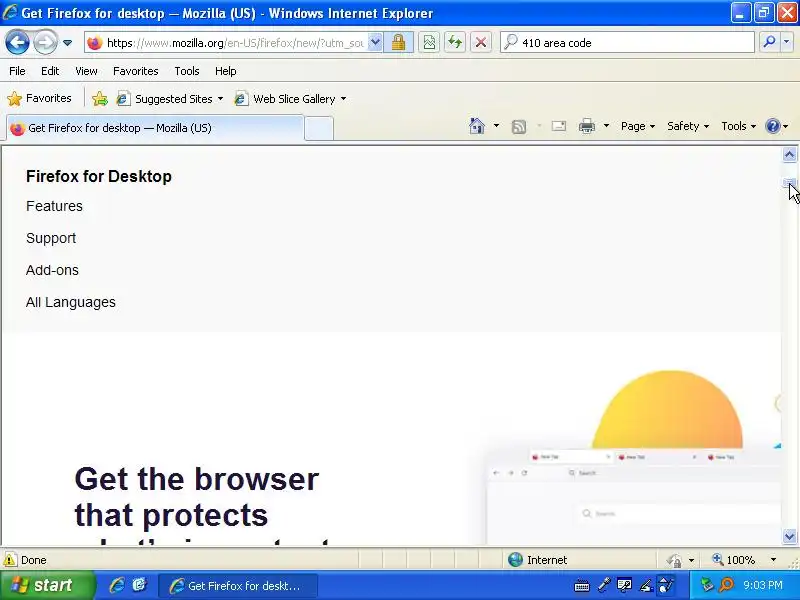Open the View menu
The width and height of the screenshot is (800, 600).
tap(86, 71)
